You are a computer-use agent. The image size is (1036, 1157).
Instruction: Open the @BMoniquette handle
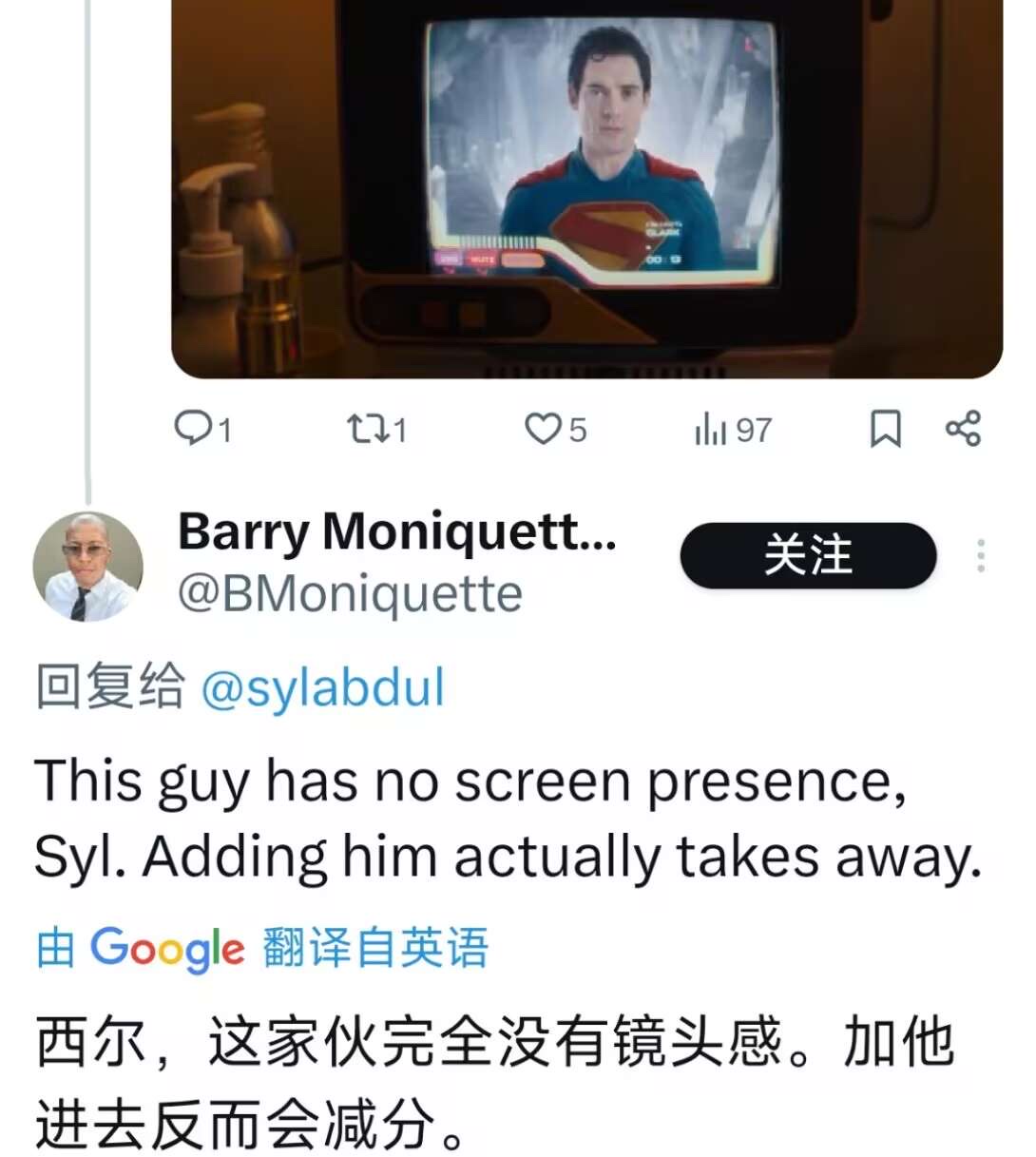tap(350, 594)
